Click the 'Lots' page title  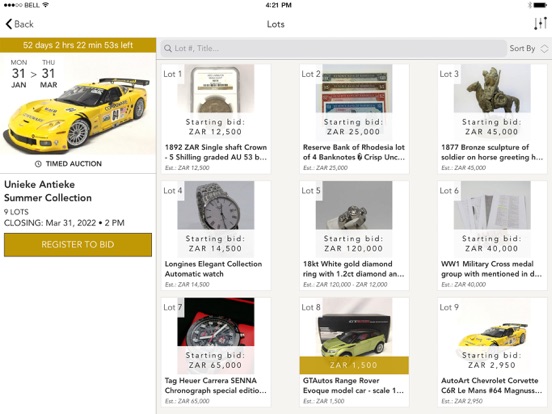[276, 24]
